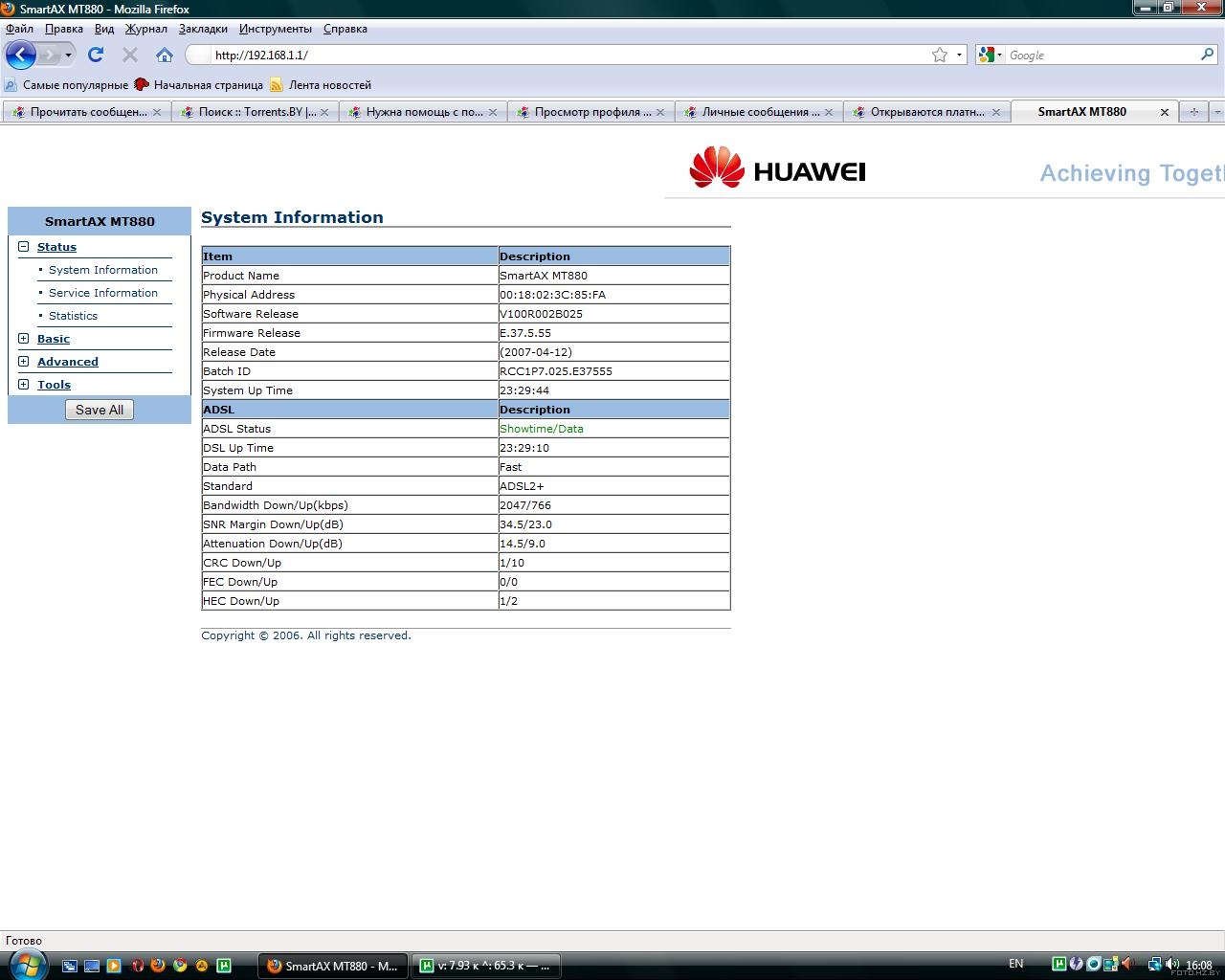Open the Справка menu

(x=345, y=29)
